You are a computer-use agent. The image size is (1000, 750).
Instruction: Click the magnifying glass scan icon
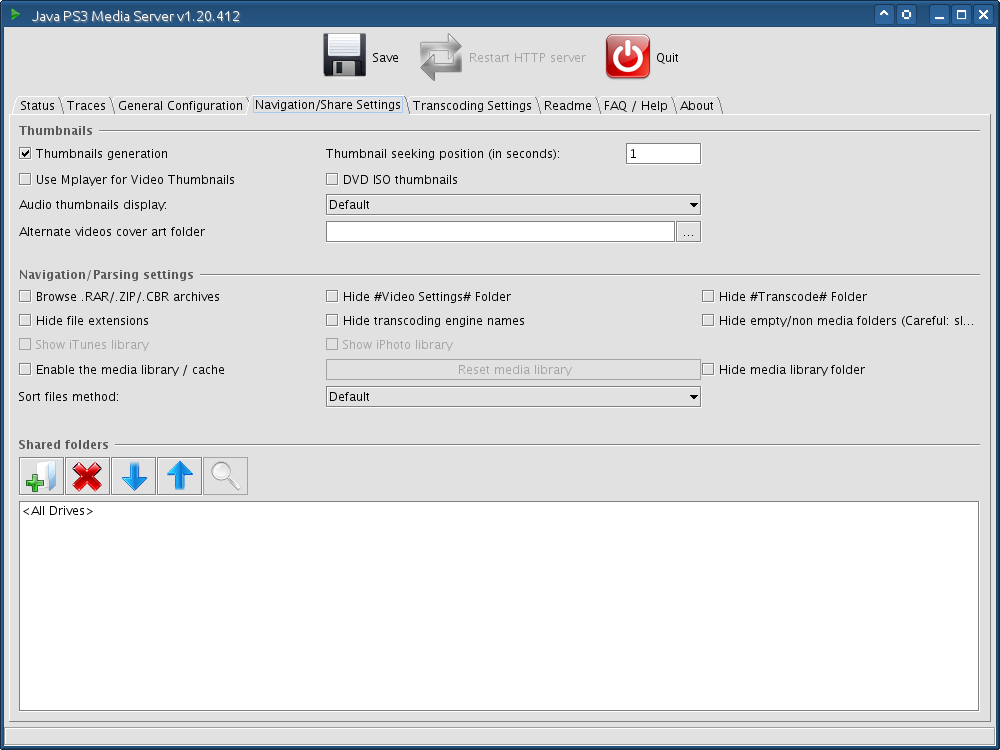point(225,476)
